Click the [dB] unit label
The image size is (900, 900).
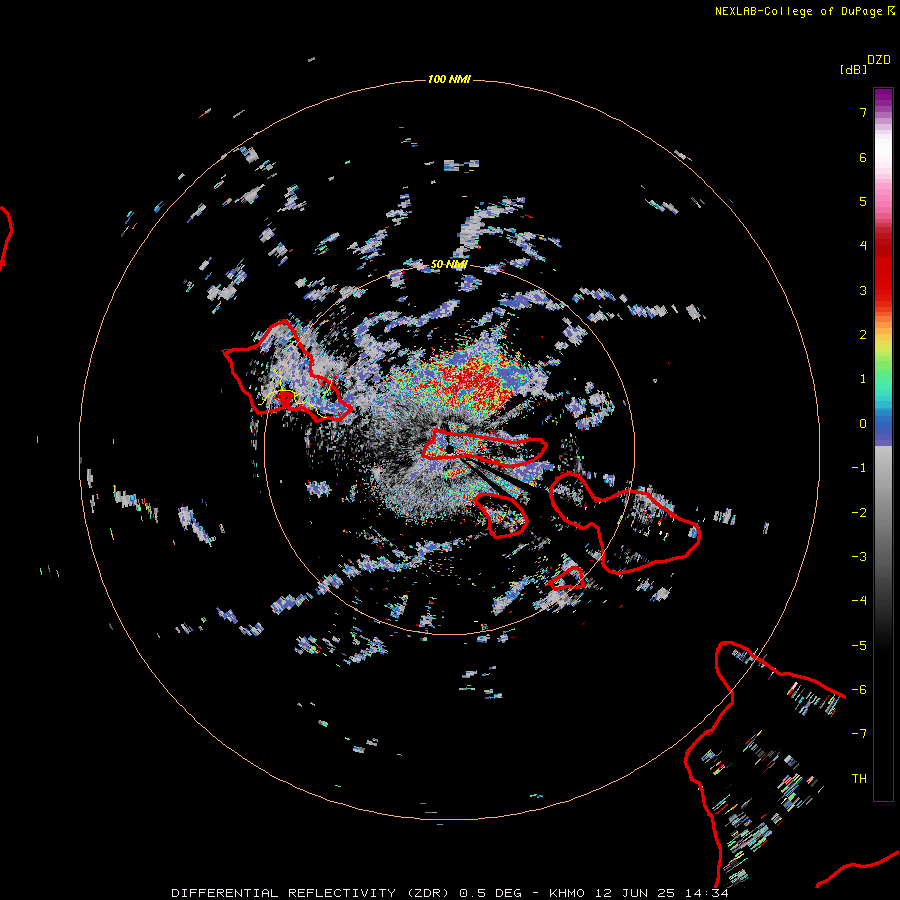point(854,69)
